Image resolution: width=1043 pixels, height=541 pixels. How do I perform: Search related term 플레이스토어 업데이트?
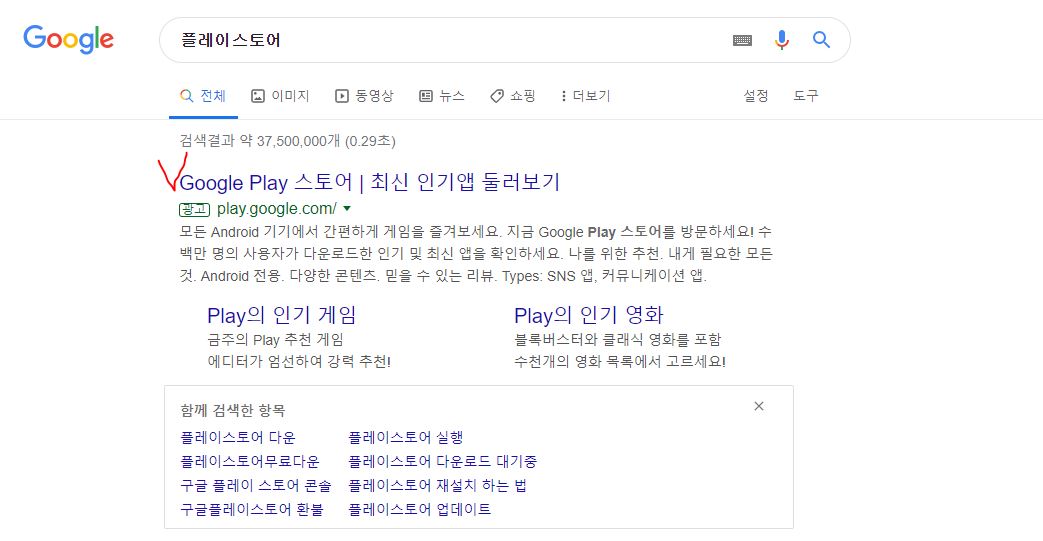tap(420, 510)
